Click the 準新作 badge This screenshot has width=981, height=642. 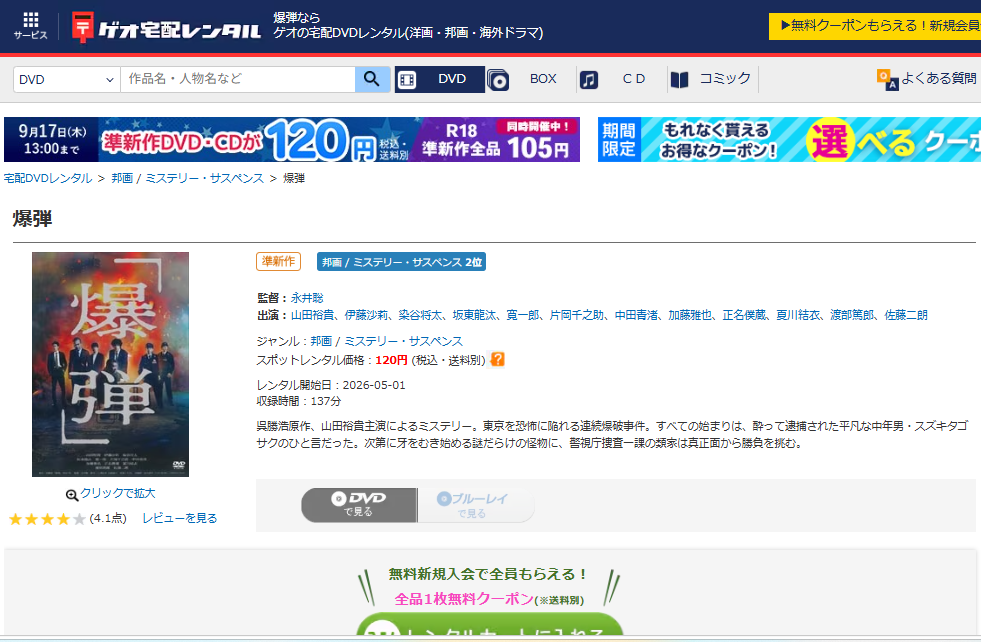click(x=278, y=262)
